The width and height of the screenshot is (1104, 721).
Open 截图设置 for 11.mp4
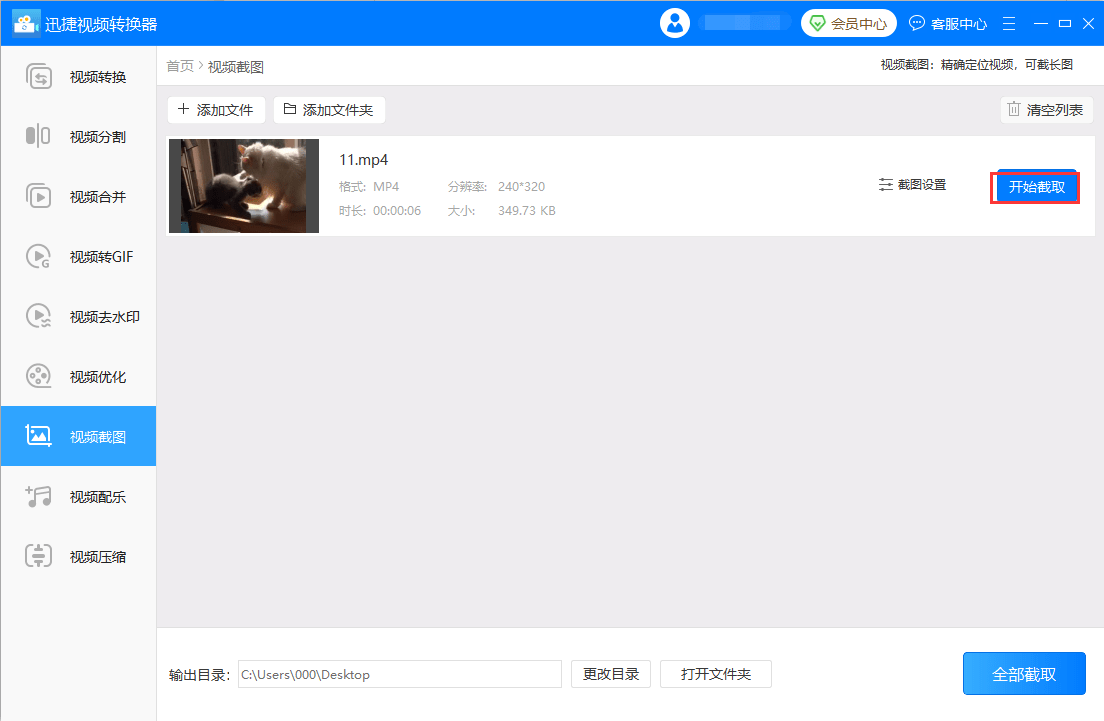(912, 185)
